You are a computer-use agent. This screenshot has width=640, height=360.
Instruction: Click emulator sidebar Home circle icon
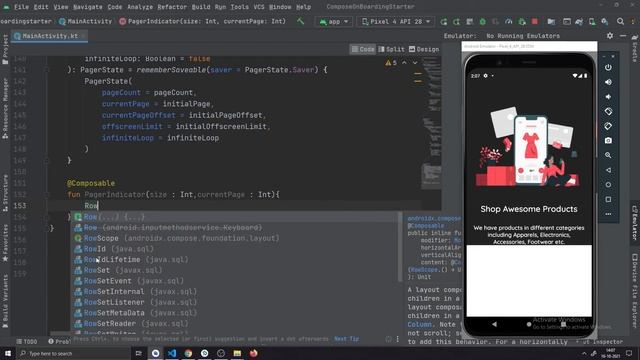(x=608, y=184)
